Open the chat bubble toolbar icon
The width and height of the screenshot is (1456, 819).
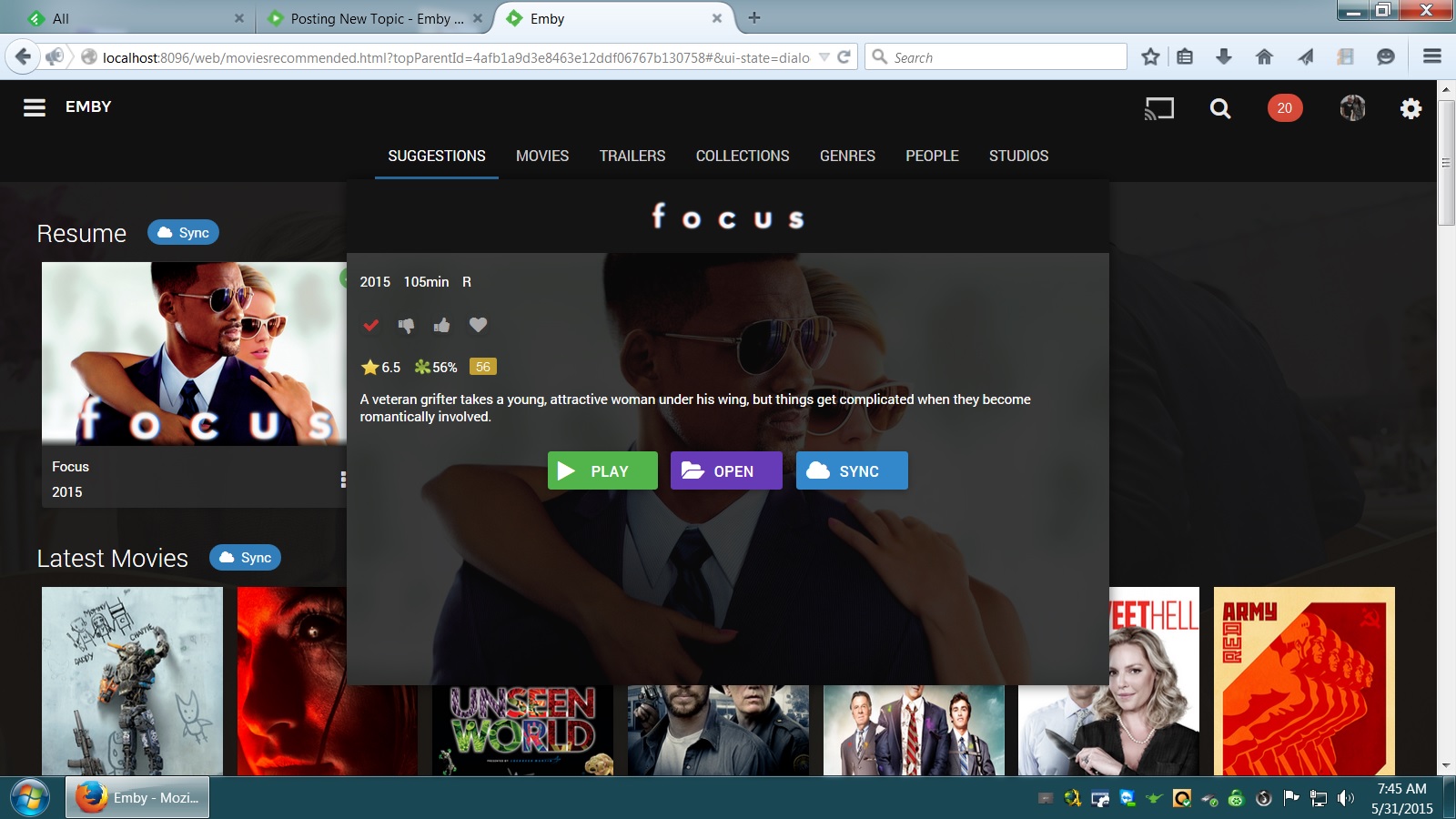click(x=1385, y=57)
